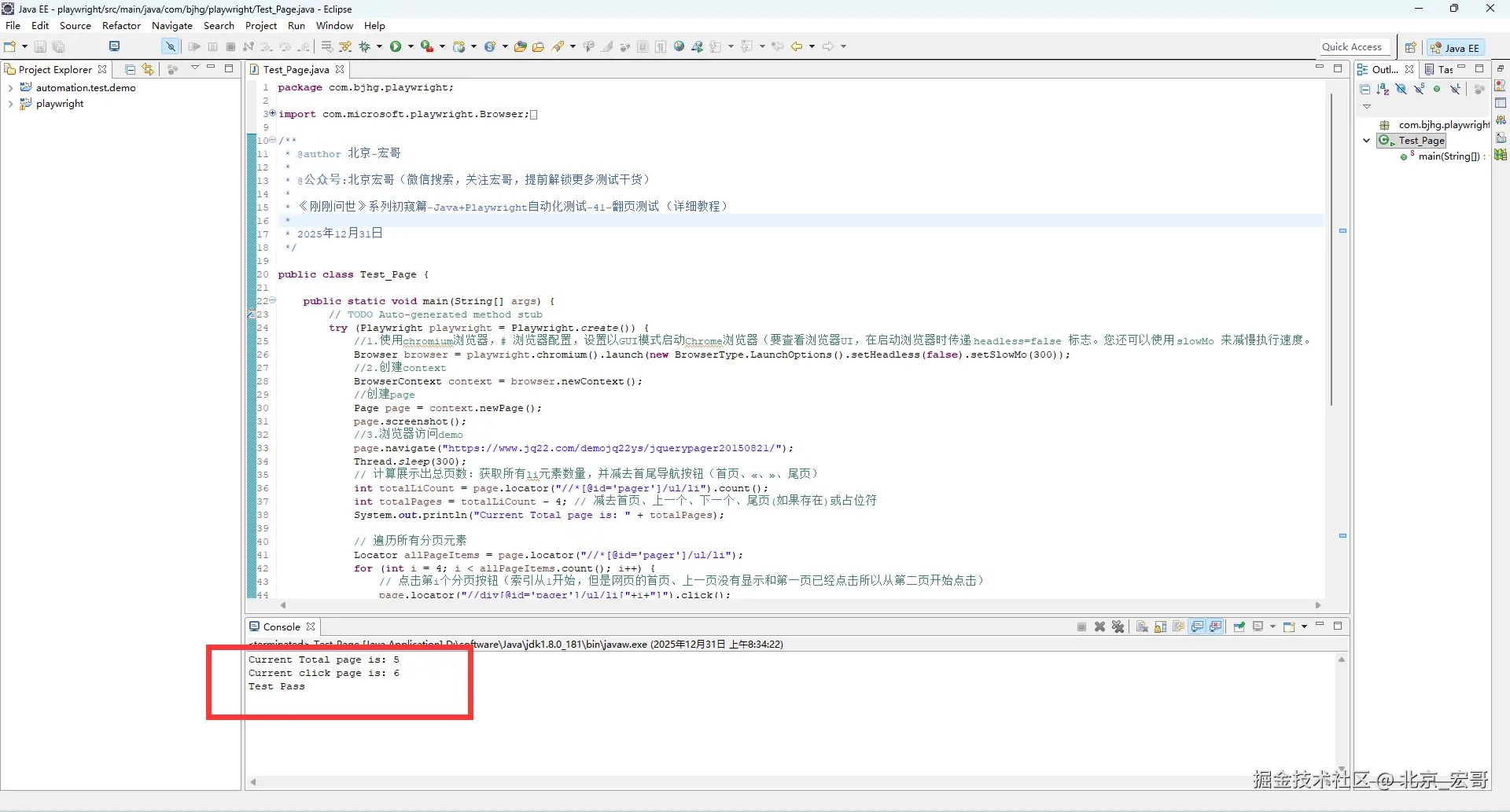
Task: Open the Source menu
Action: (75, 26)
